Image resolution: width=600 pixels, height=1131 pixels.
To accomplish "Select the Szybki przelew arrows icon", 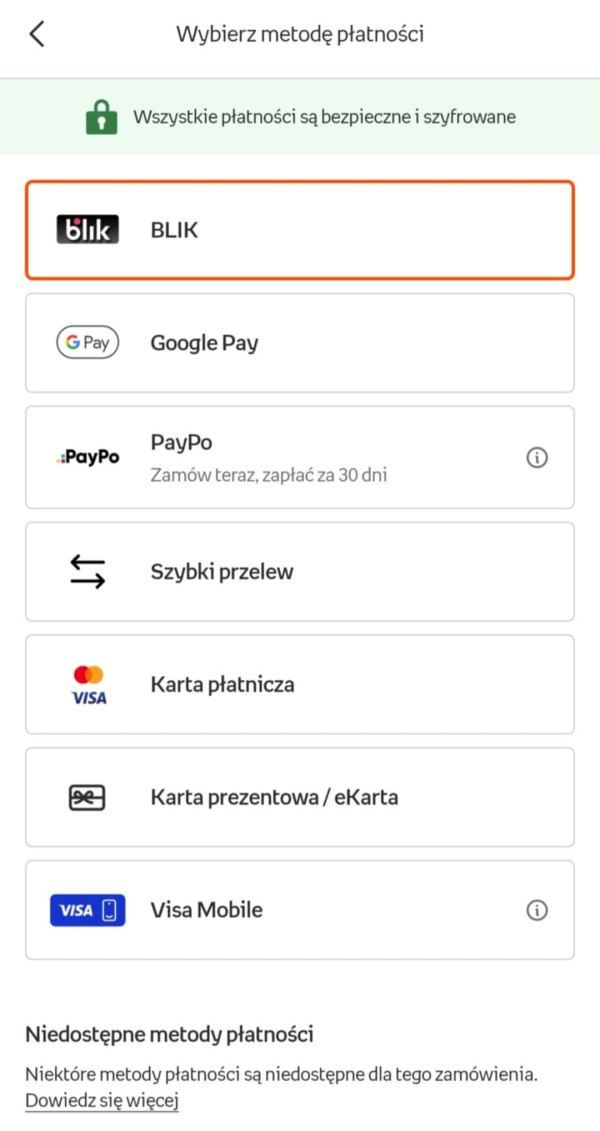I will (86, 570).
